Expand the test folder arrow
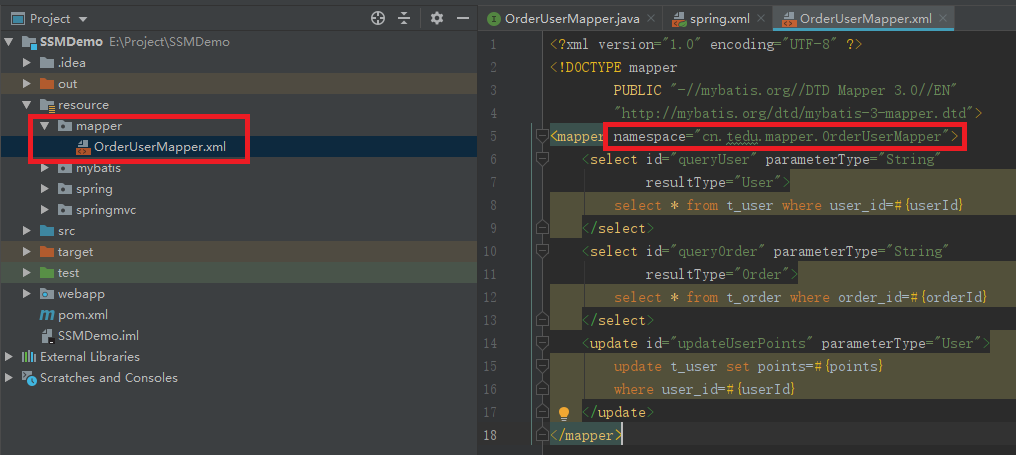Screen dimensions: 1016x455 (27, 273)
